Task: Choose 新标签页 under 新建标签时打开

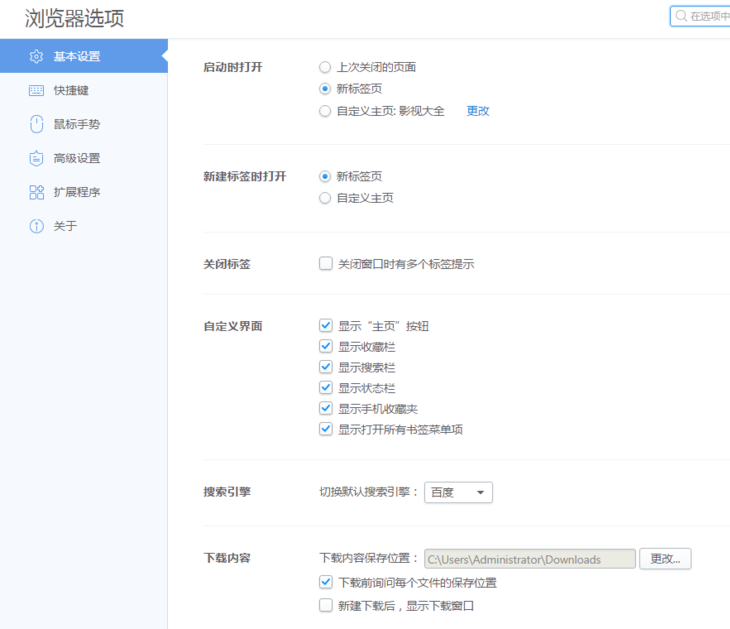Action: (325, 176)
